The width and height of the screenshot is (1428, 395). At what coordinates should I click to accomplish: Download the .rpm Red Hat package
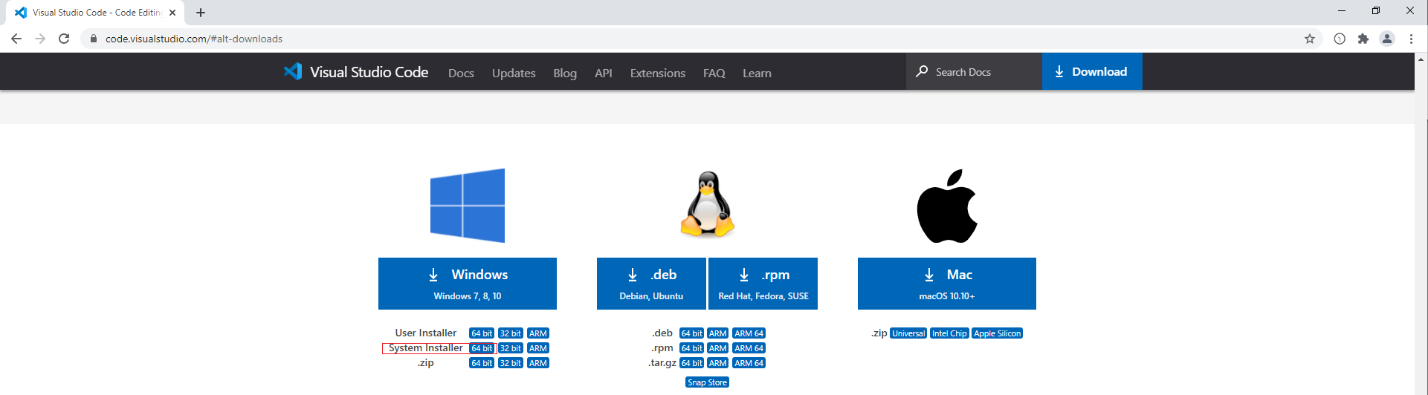coord(763,284)
